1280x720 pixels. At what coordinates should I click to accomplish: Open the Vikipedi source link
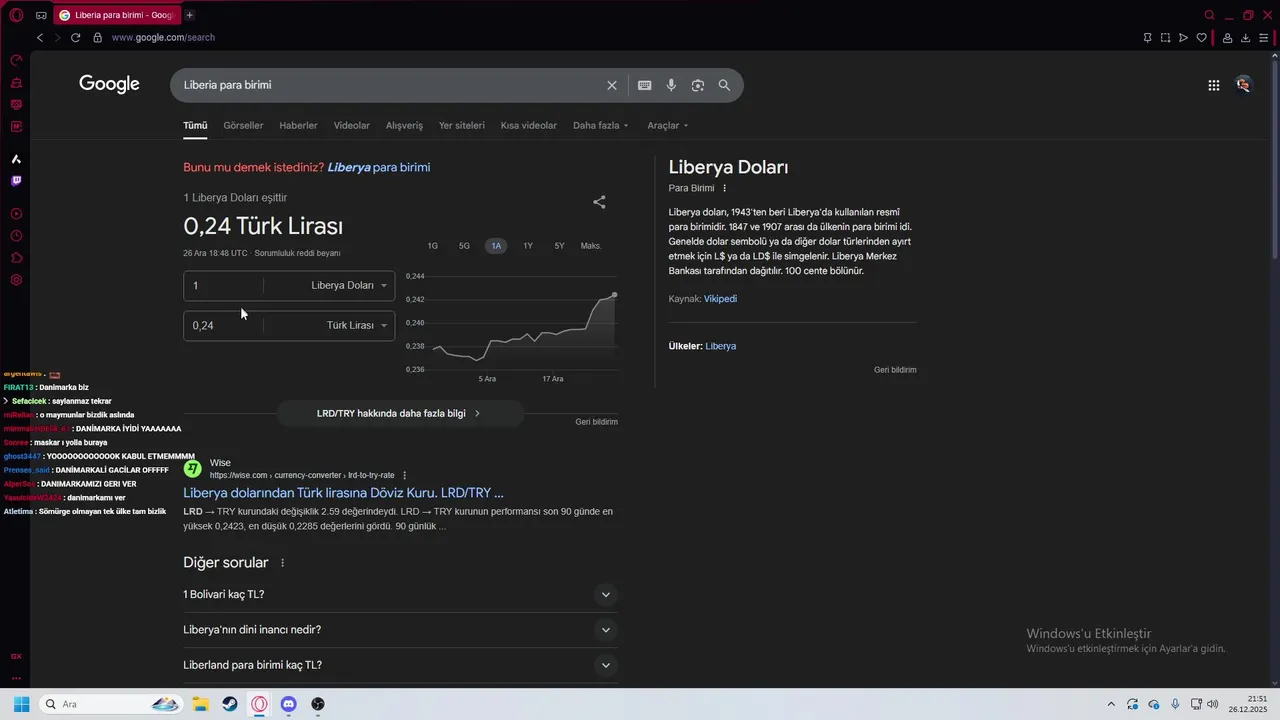720,299
